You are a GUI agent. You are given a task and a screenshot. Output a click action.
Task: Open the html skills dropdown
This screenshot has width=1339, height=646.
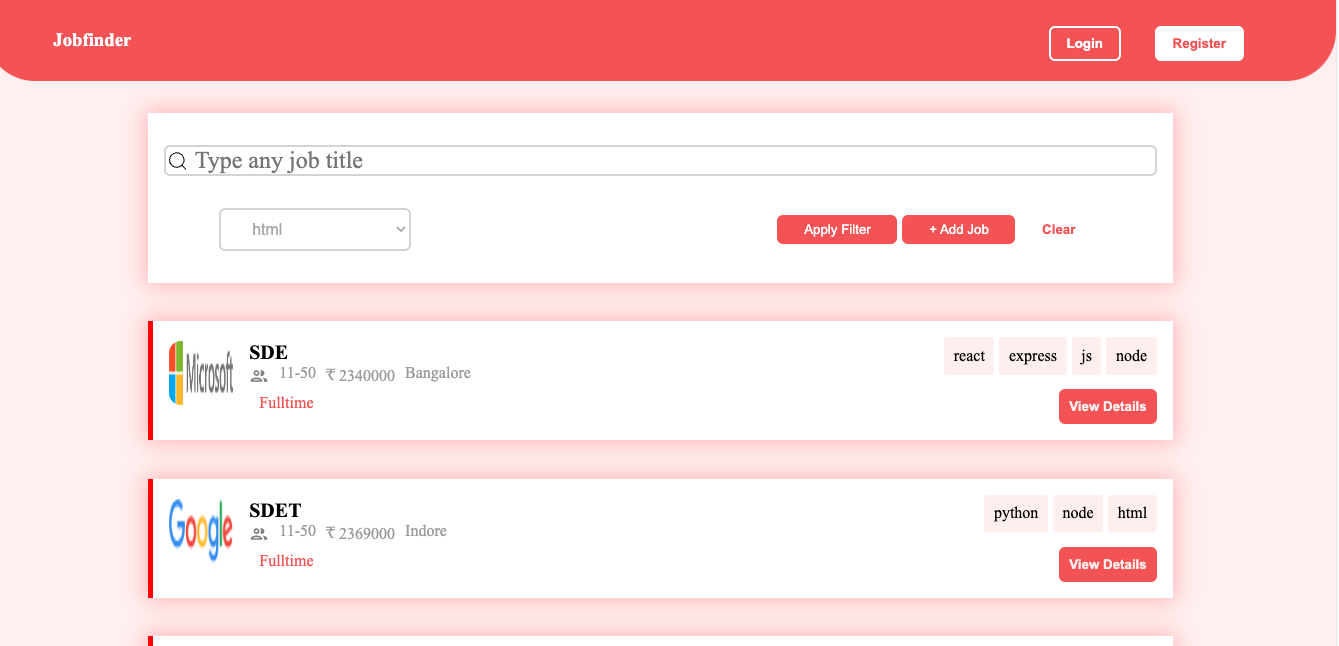[315, 229]
